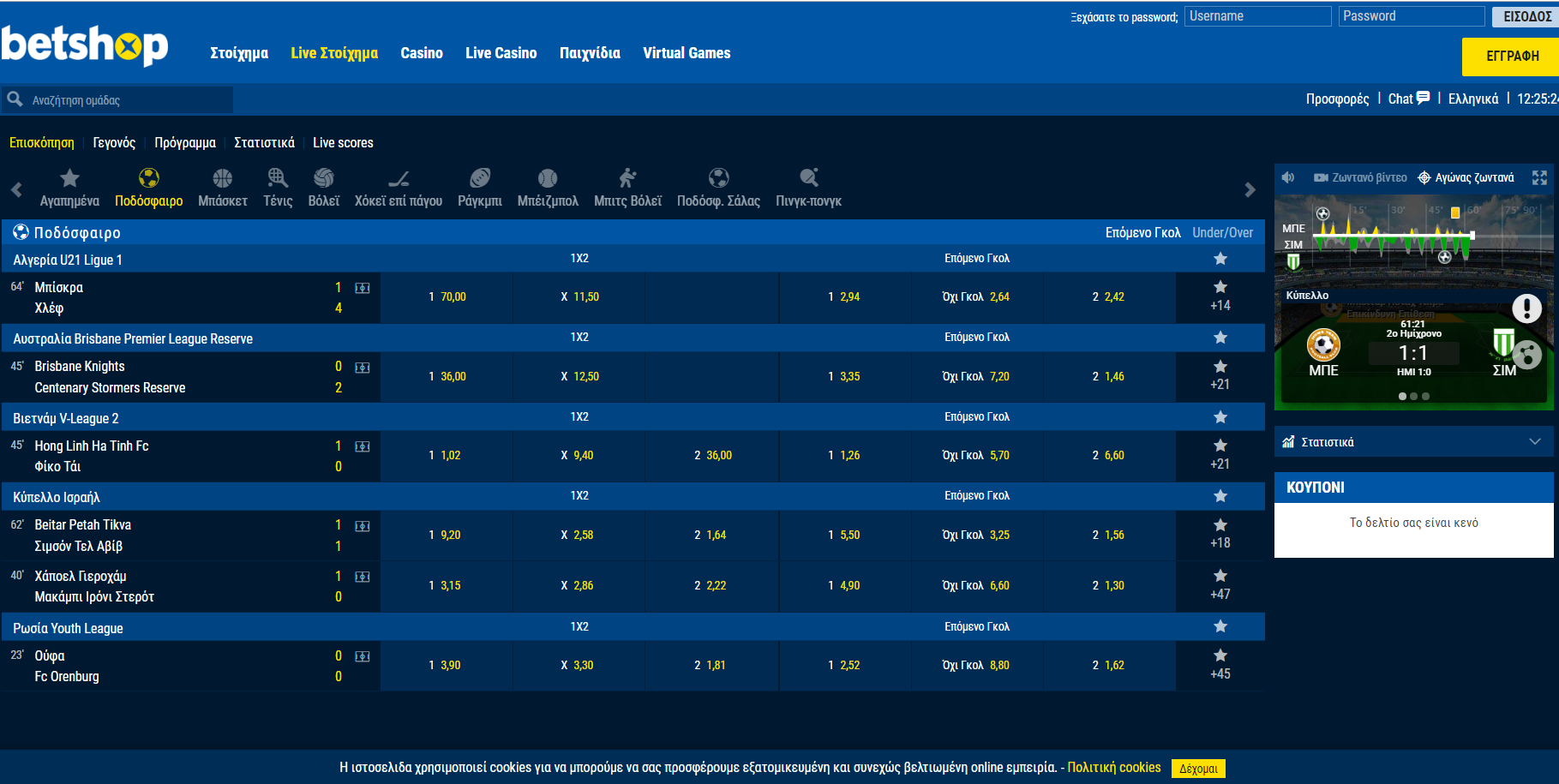Favorite the Ρωσία Youth League league

(1220, 626)
